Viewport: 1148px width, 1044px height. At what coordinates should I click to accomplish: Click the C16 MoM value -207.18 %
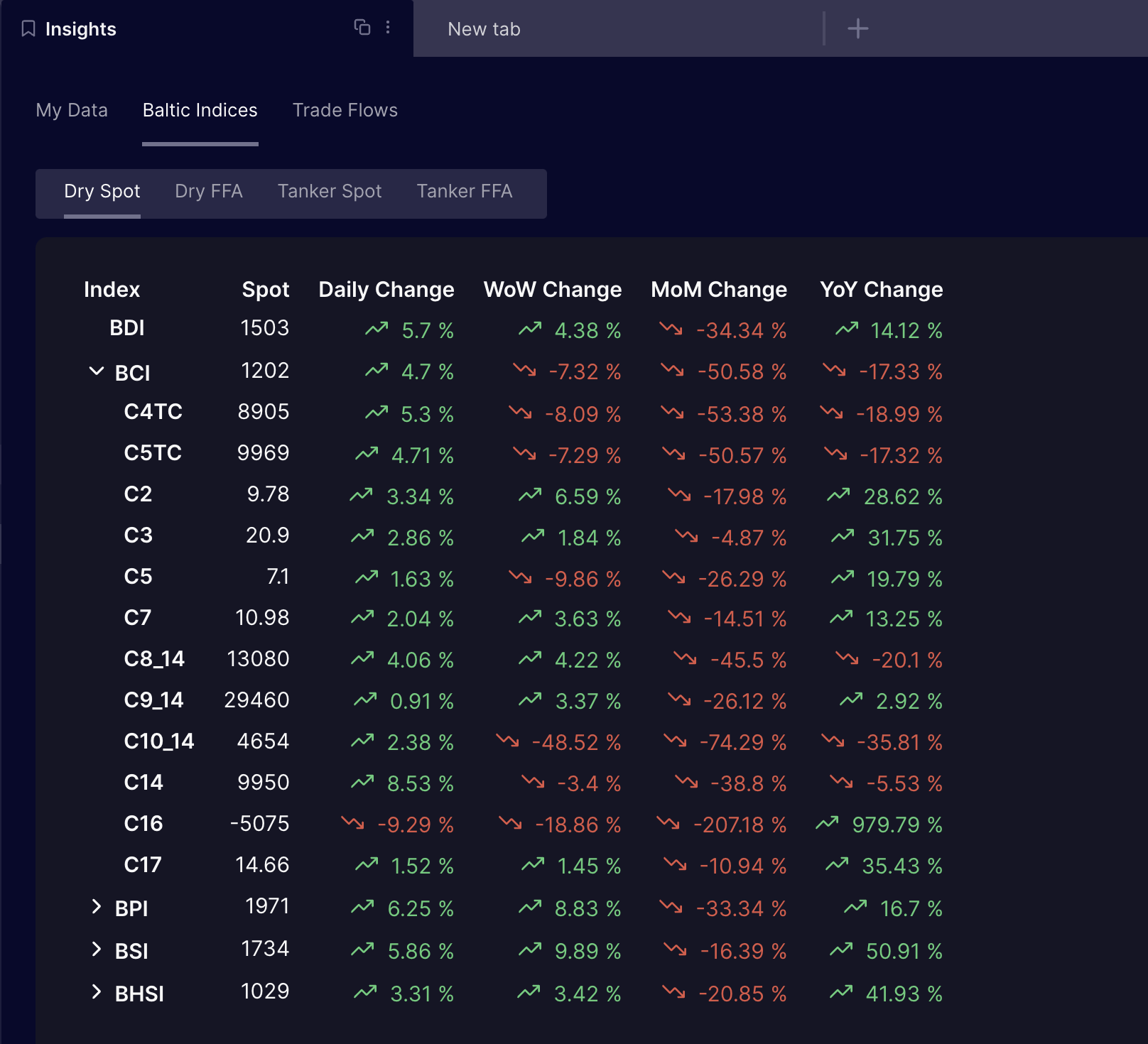pos(740,825)
